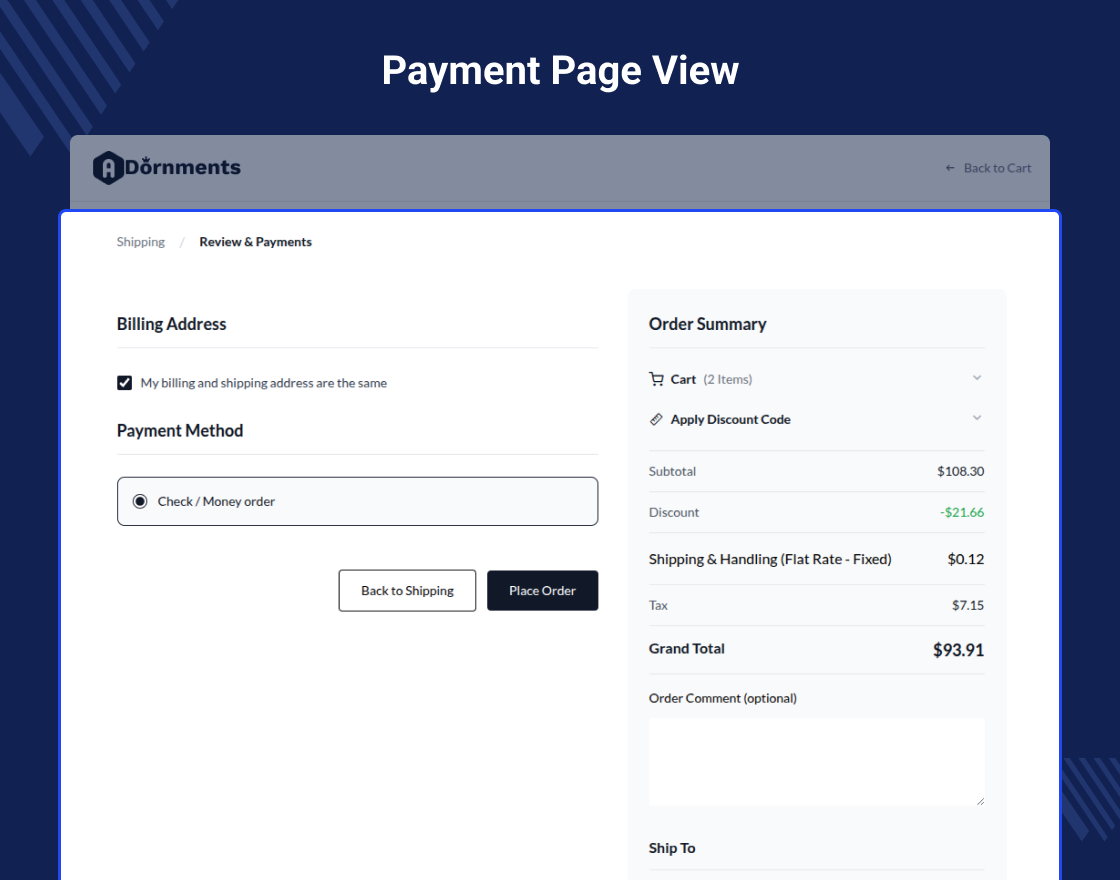Click the Dornments brand name text
The image size is (1120, 880).
183,167
